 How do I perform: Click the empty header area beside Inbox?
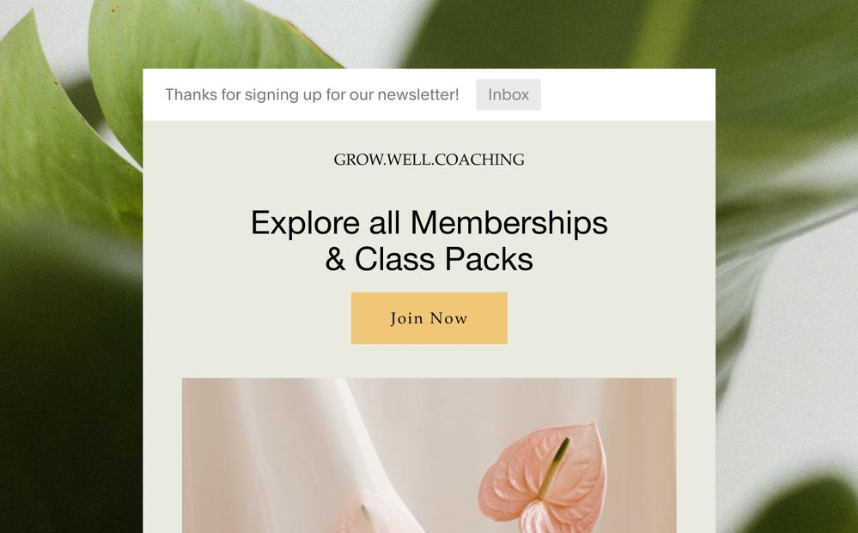tap(628, 95)
